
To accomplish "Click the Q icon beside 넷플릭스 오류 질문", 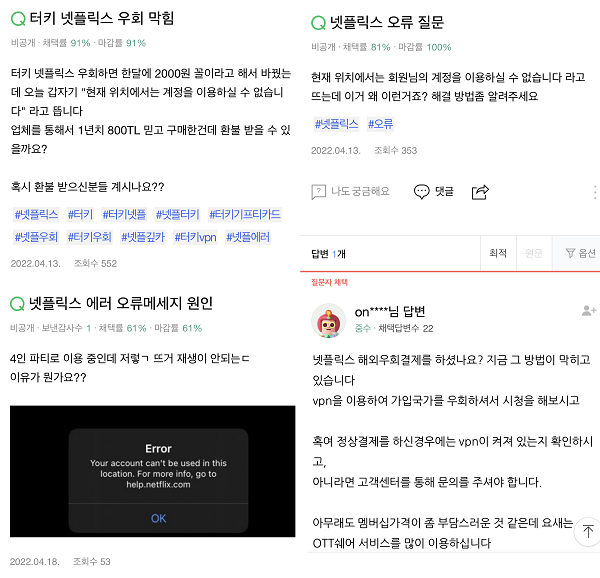I will [318, 23].
